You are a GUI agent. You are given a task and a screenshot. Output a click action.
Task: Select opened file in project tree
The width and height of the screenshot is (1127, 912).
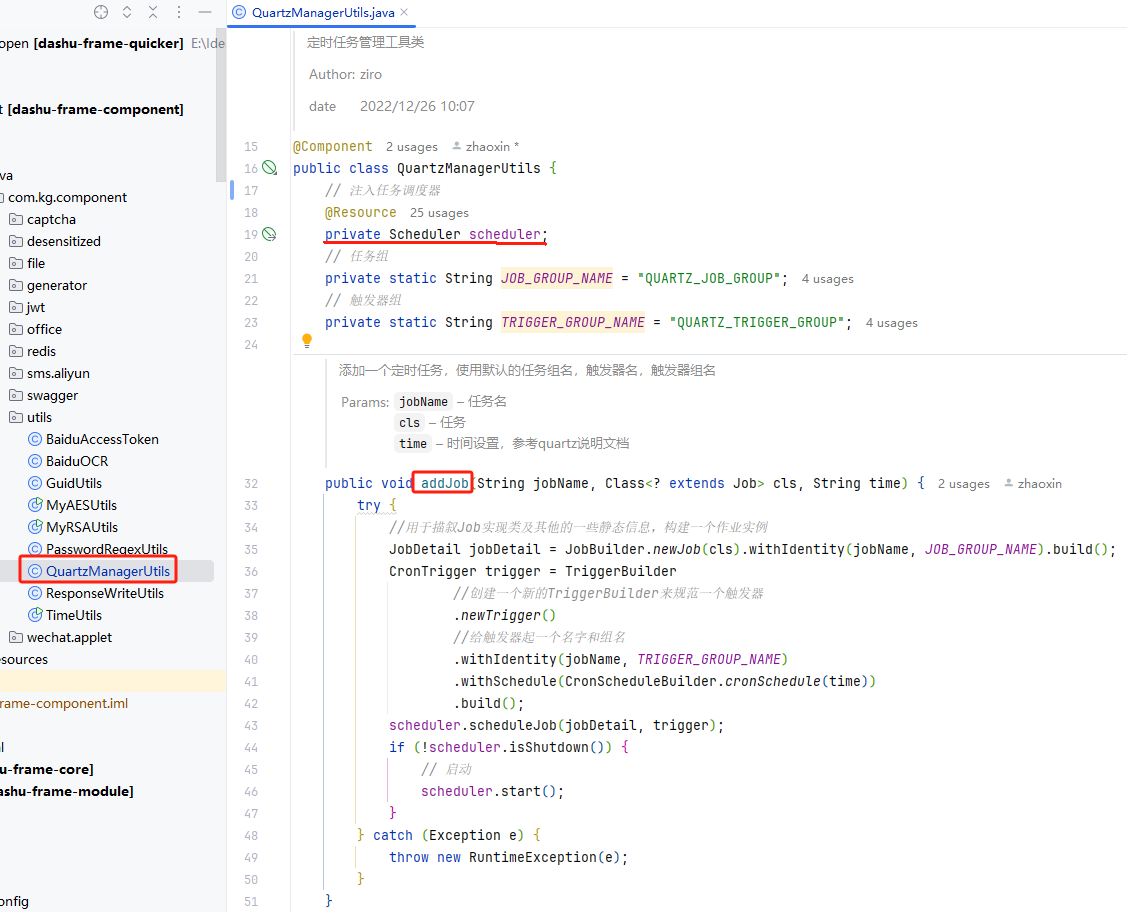tap(101, 12)
